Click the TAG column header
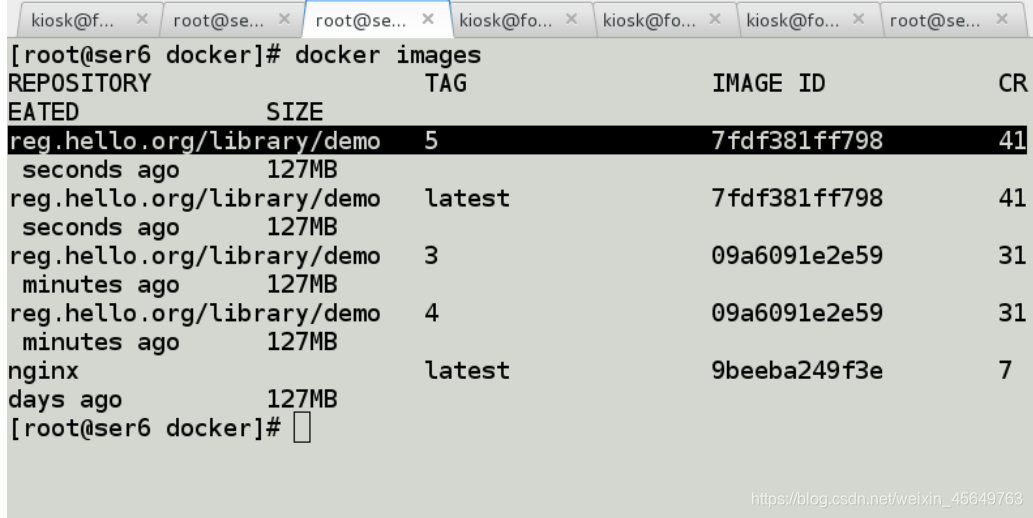The height and width of the screenshot is (518, 1033). pyautogui.click(x=445, y=84)
